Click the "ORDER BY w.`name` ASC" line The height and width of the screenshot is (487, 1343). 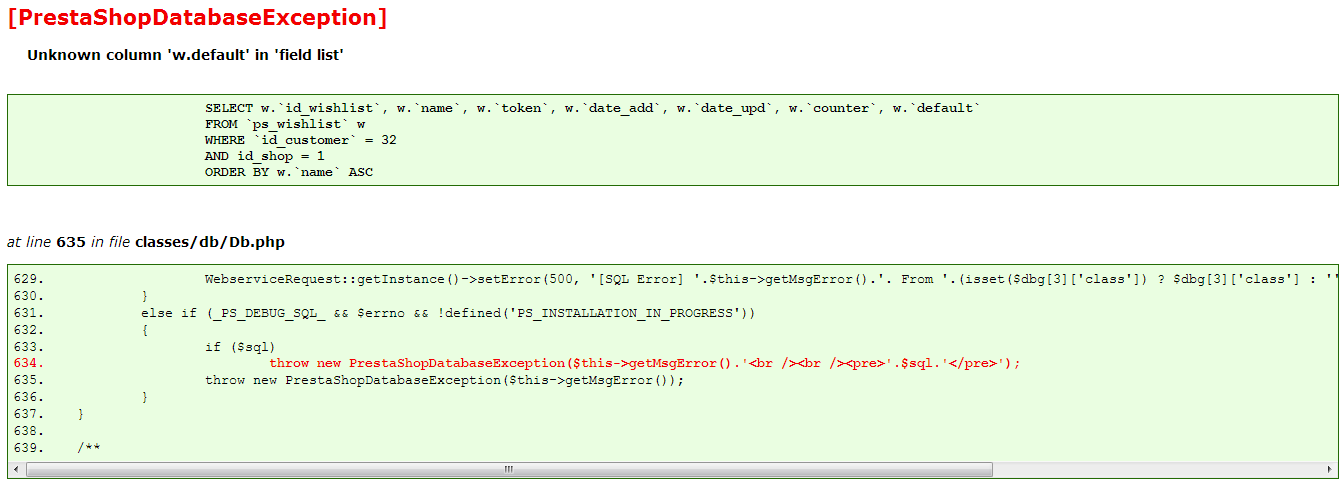coord(289,172)
